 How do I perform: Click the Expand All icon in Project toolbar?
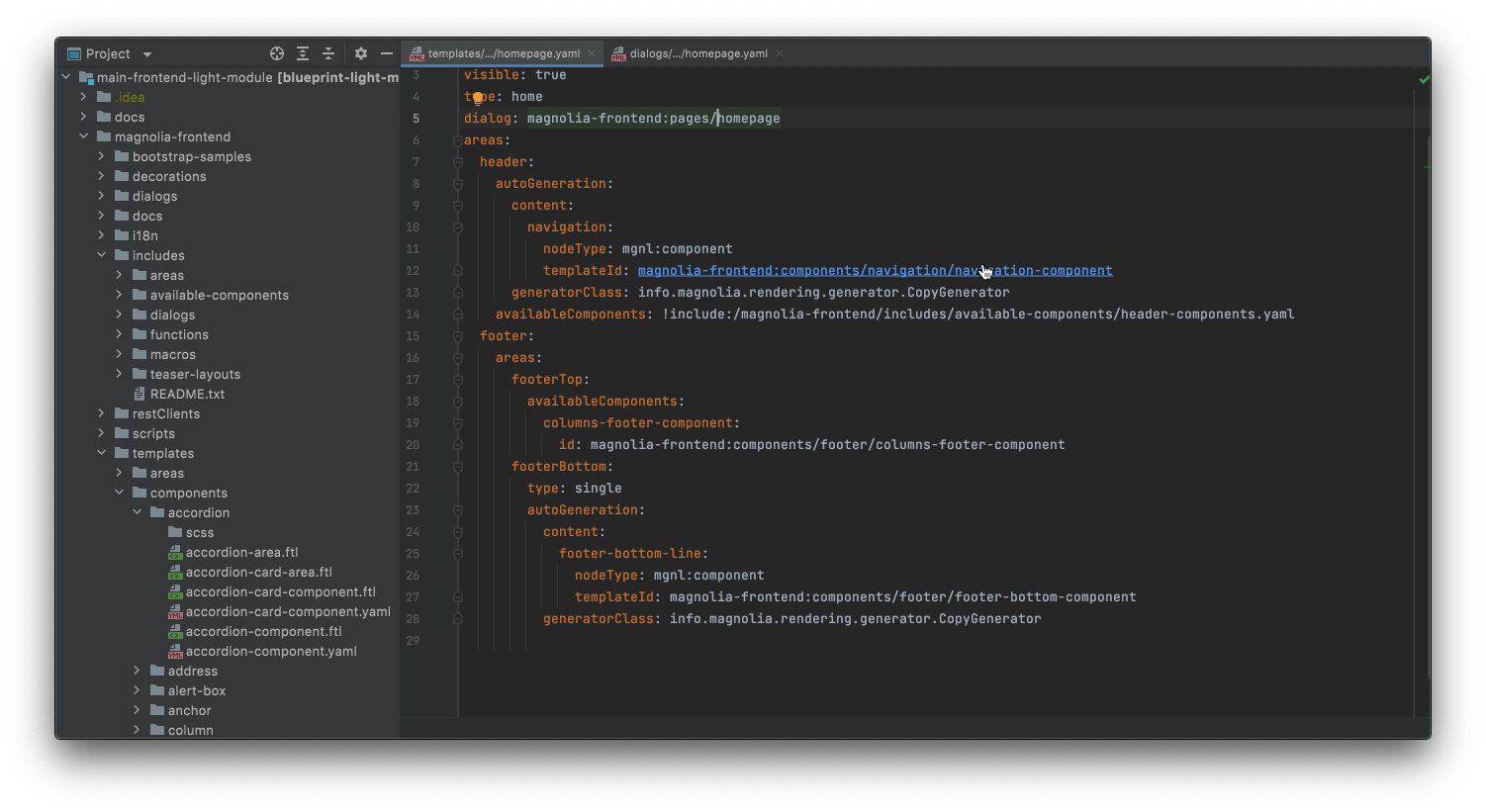point(304,53)
